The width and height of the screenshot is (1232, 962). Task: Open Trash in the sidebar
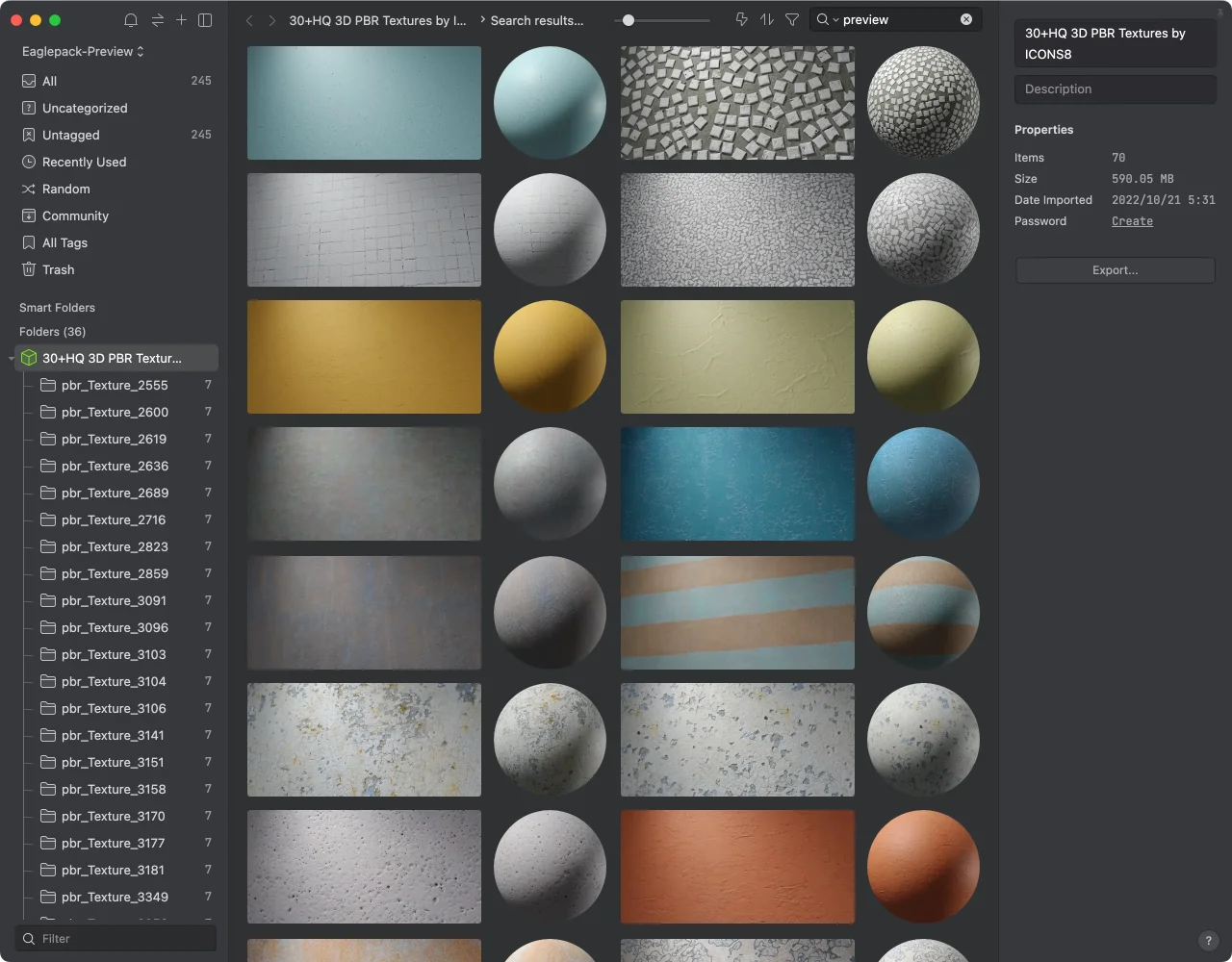pos(116,269)
